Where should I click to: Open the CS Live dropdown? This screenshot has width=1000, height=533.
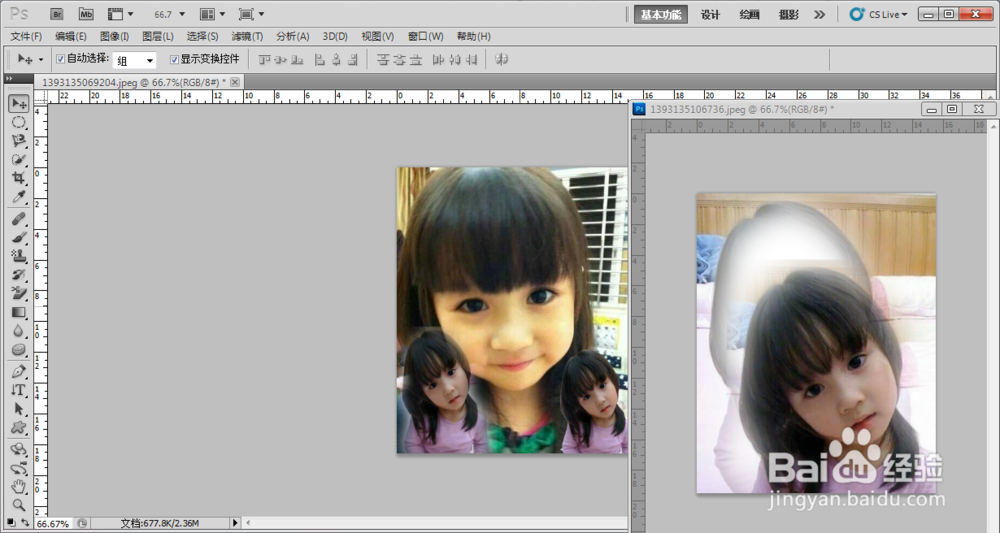coord(879,14)
